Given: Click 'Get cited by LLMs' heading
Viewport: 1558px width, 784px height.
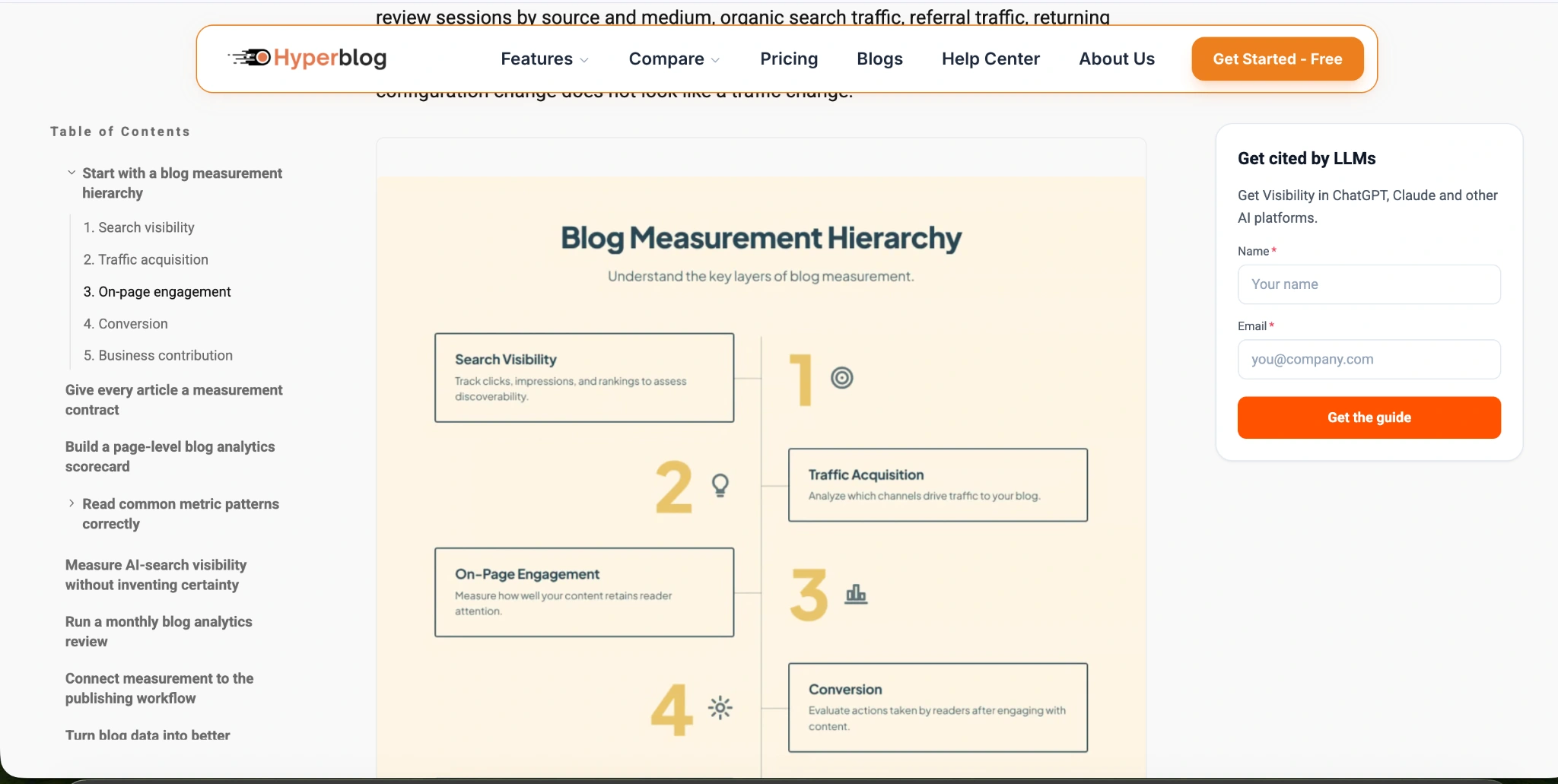Looking at the screenshot, I should (x=1306, y=158).
